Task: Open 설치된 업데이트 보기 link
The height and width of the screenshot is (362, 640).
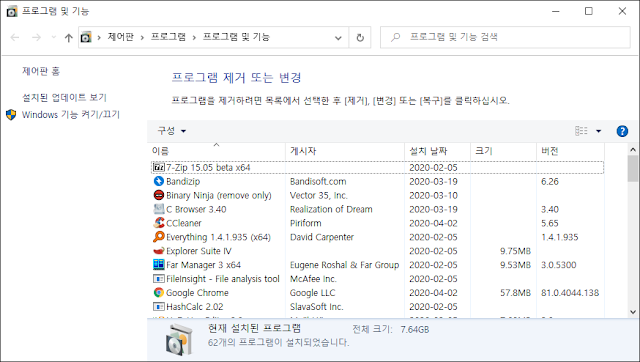Action: (64, 98)
